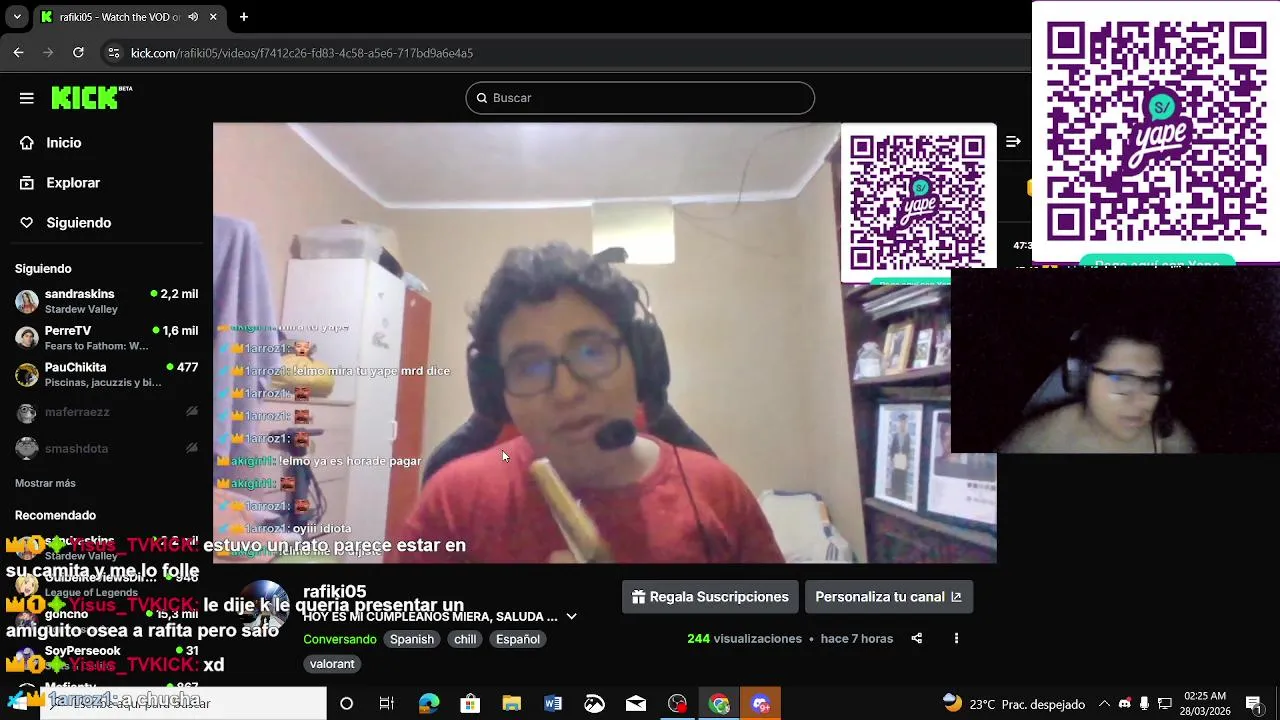Click Personaliza tu canal button

(x=888, y=597)
